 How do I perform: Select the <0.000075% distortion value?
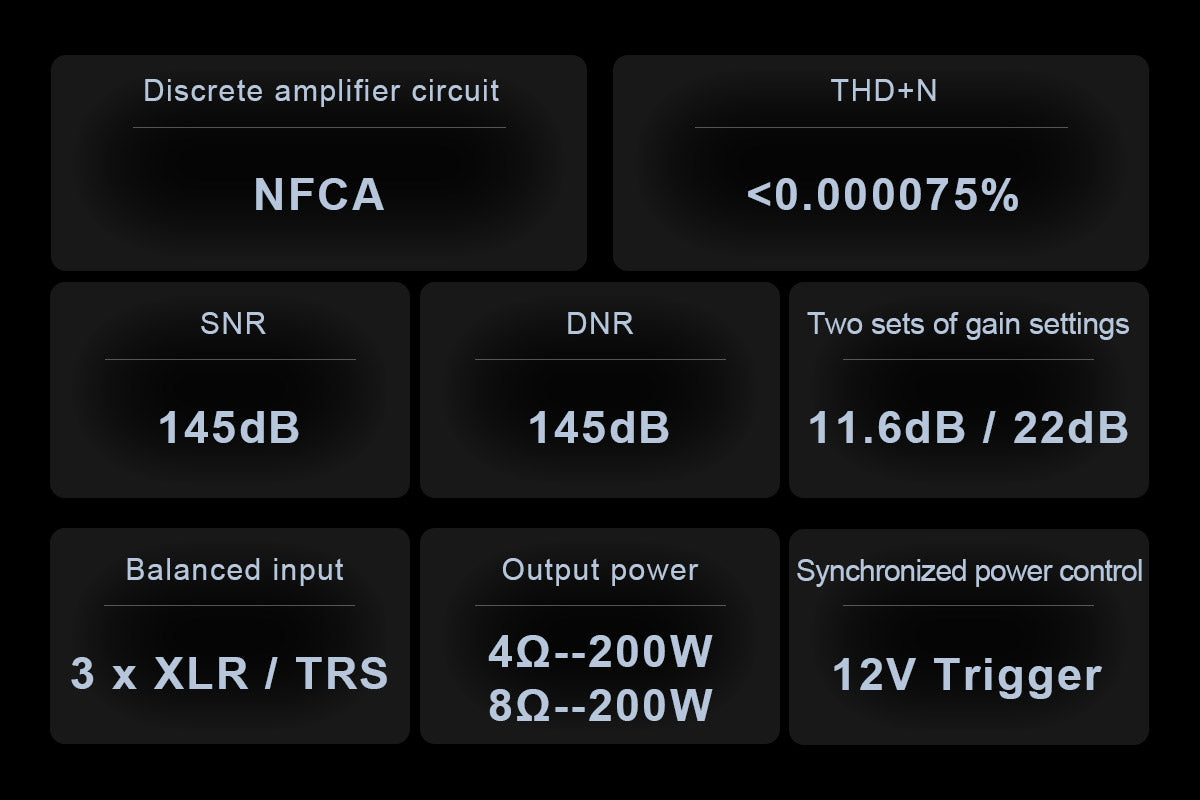(x=883, y=195)
